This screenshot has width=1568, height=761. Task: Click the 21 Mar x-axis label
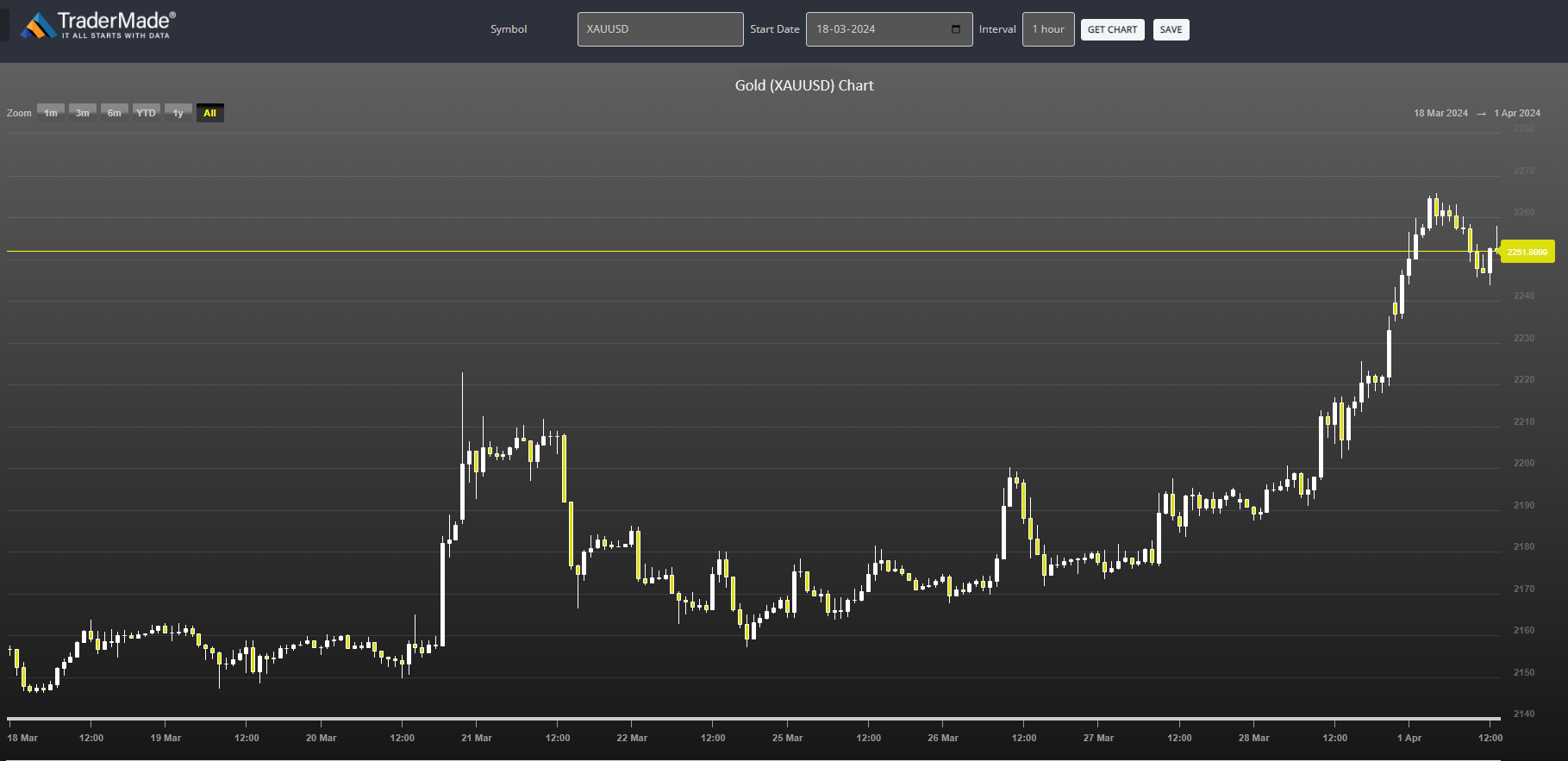click(x=477, y=738)
